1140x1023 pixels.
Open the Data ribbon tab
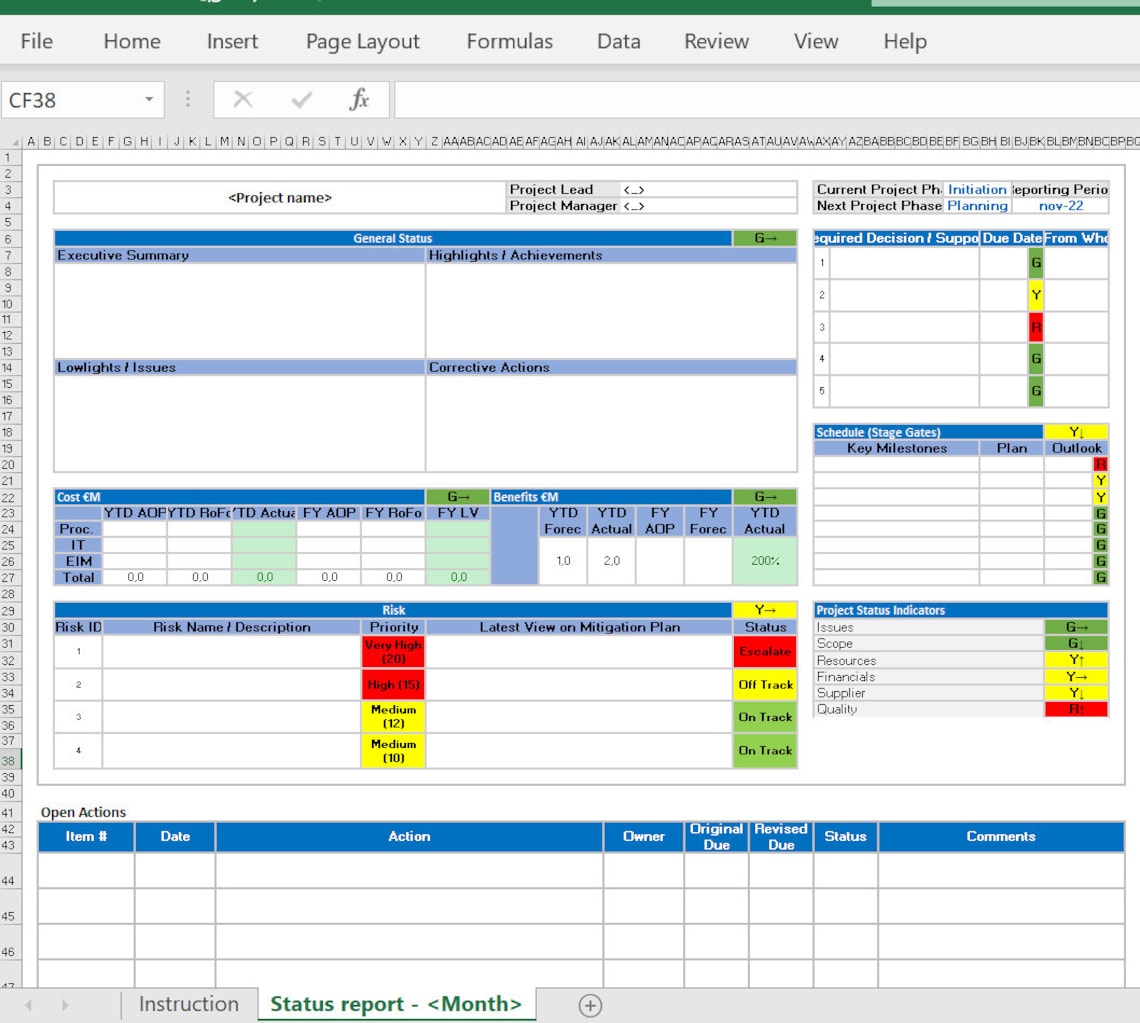click(619, 41)
